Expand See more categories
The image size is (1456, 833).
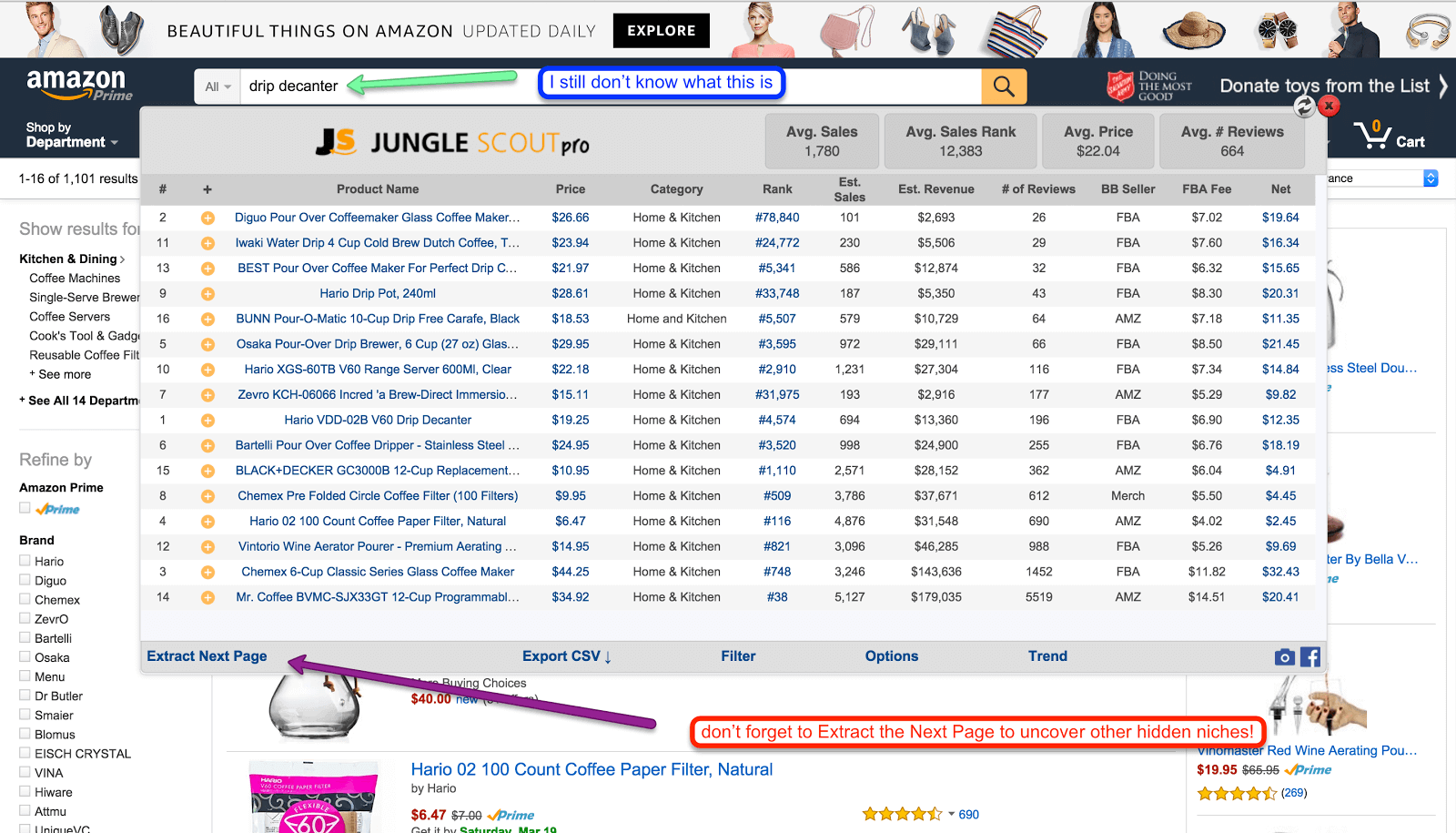(60, 374)
